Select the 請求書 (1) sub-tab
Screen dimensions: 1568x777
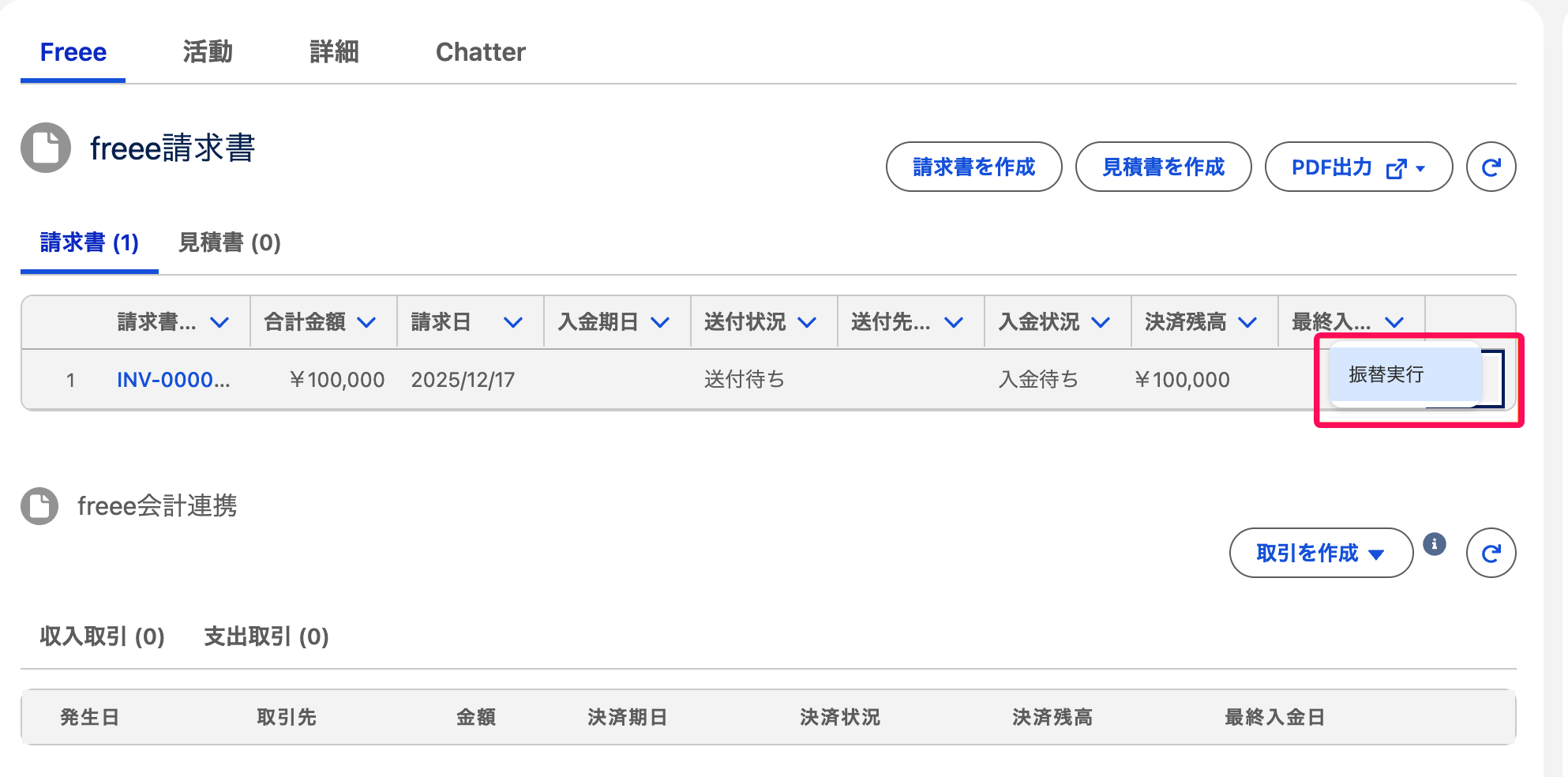[89, 242]
